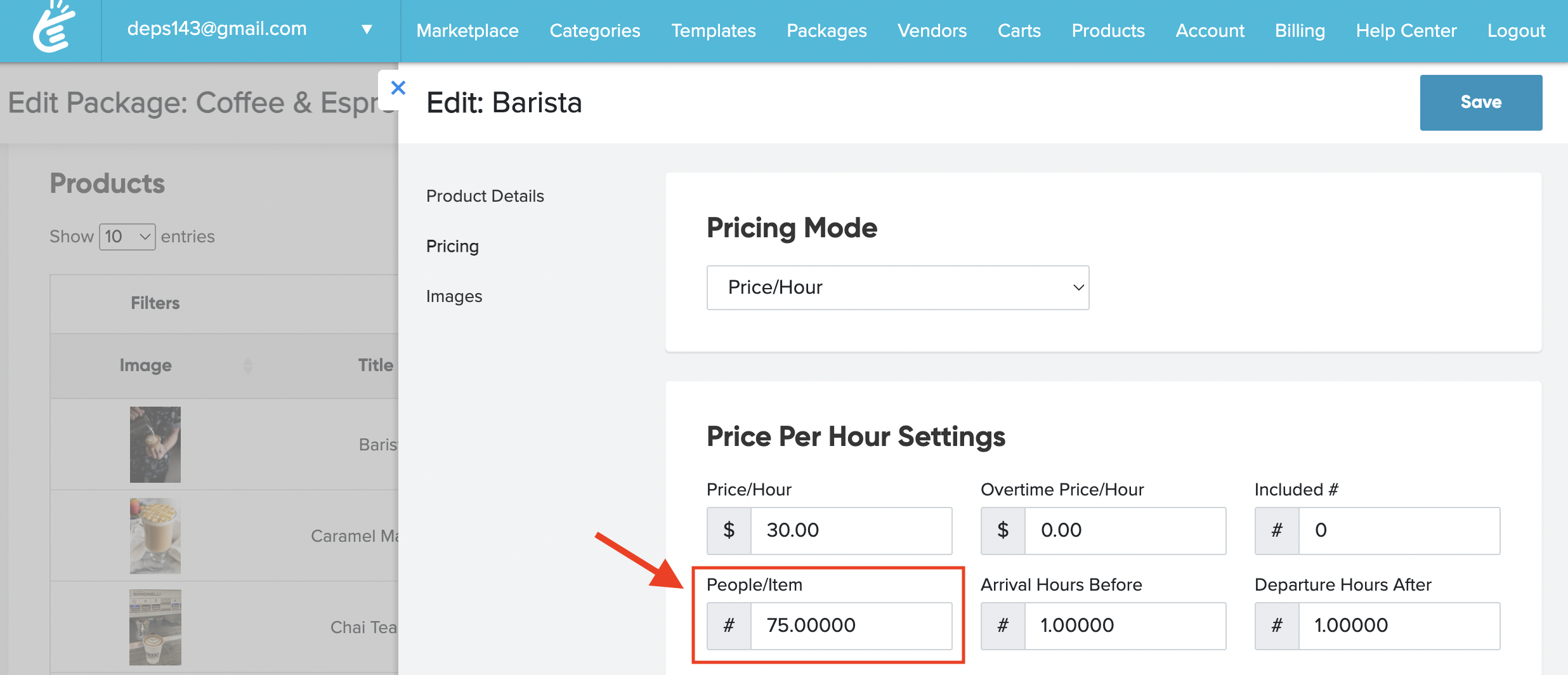This screenshot has width=1568, height=675.
Task: Switch to the Images section
Action: (454, 296)
